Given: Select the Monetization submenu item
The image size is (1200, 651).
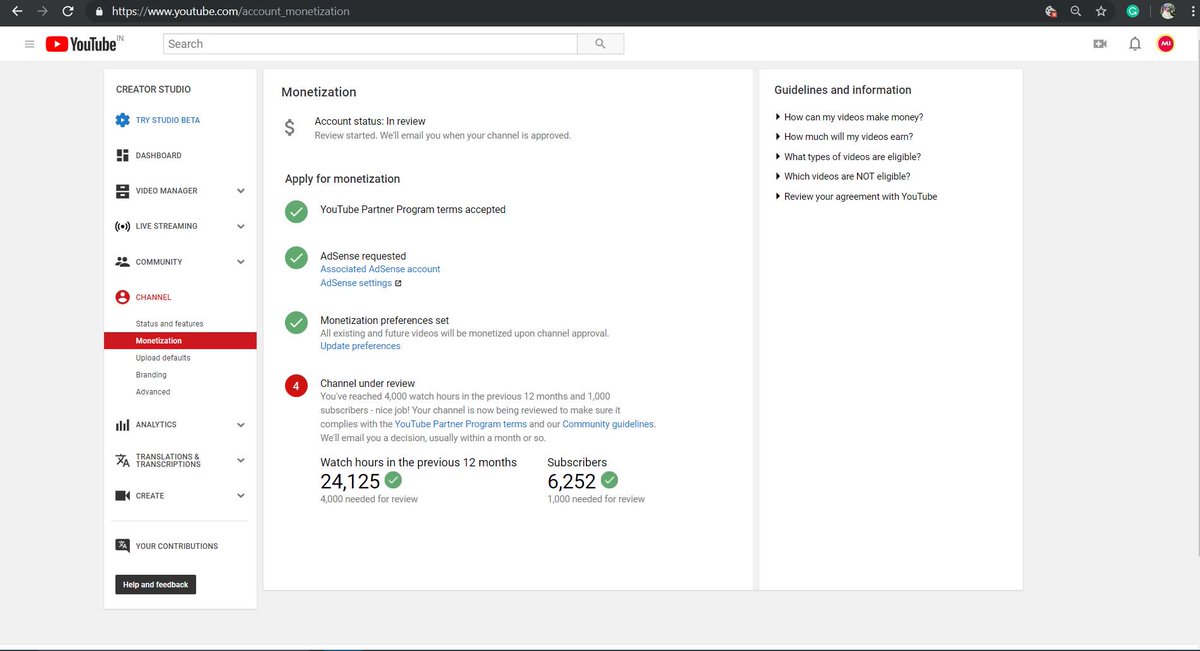Looking at the screenshot, I should click(x=180, y=341).
